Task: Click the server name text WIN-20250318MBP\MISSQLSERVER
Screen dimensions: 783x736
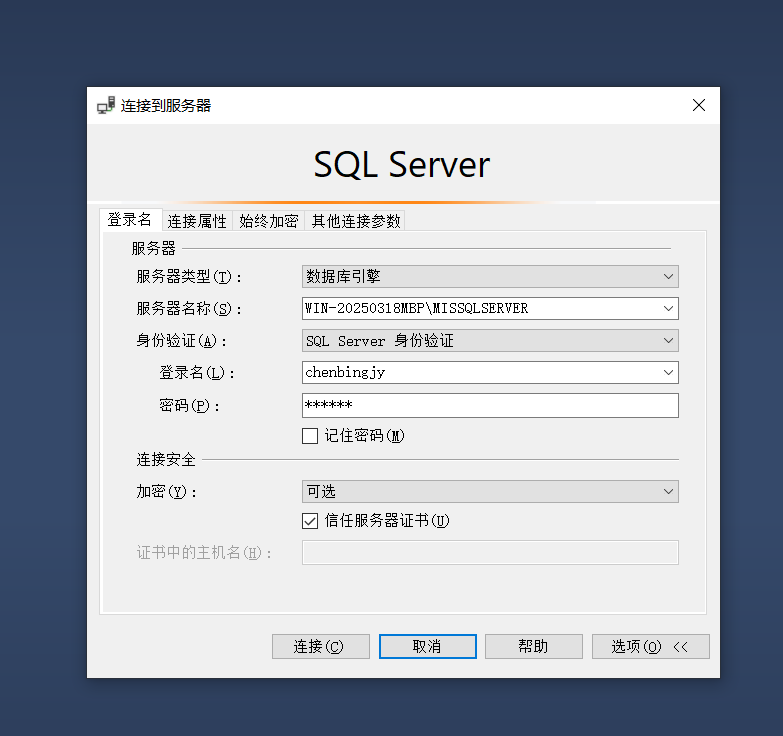Action: click(x=416, y=309)
